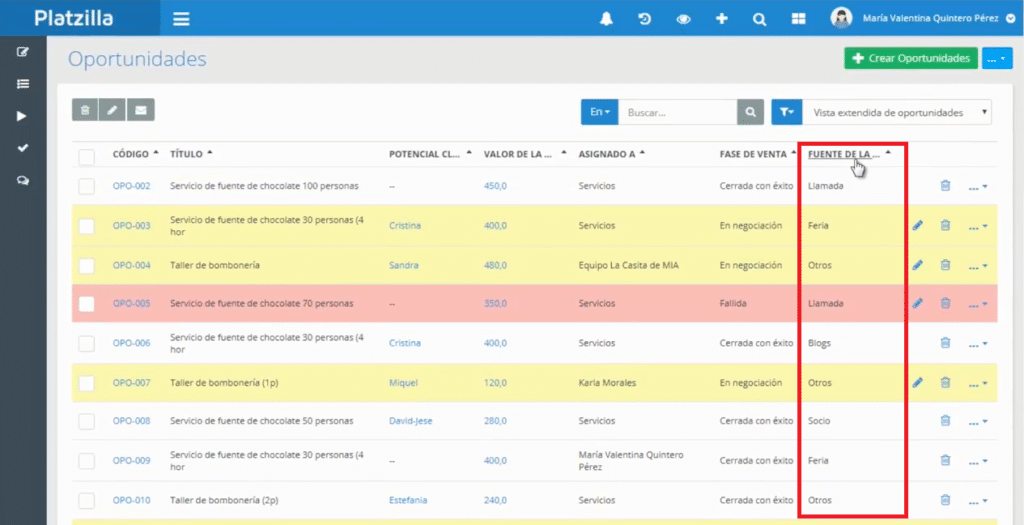The width and height of the screenshot is (1024, 525).
Task: Open the filter funnel dropdown
Action: (x=787, y=112)
